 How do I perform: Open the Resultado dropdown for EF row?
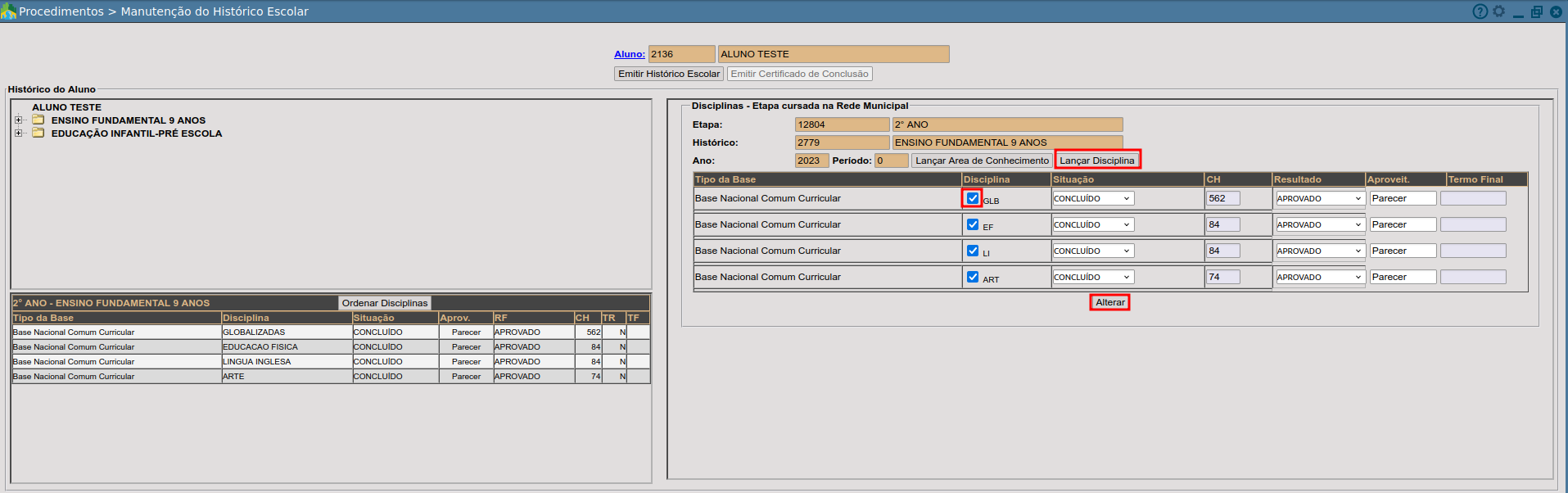click(x=1320, y=224)
